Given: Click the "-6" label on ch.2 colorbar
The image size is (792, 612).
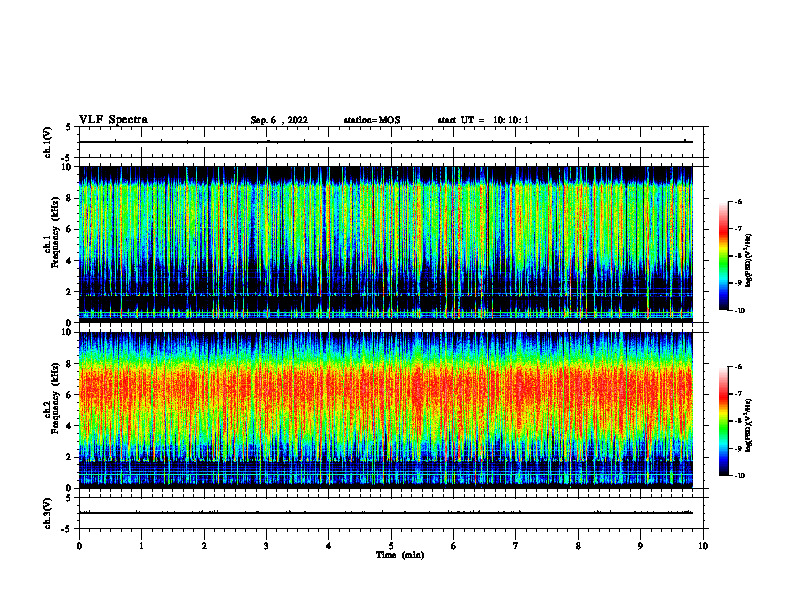Looking at the screenshot, I should click(x=739, y=367).
